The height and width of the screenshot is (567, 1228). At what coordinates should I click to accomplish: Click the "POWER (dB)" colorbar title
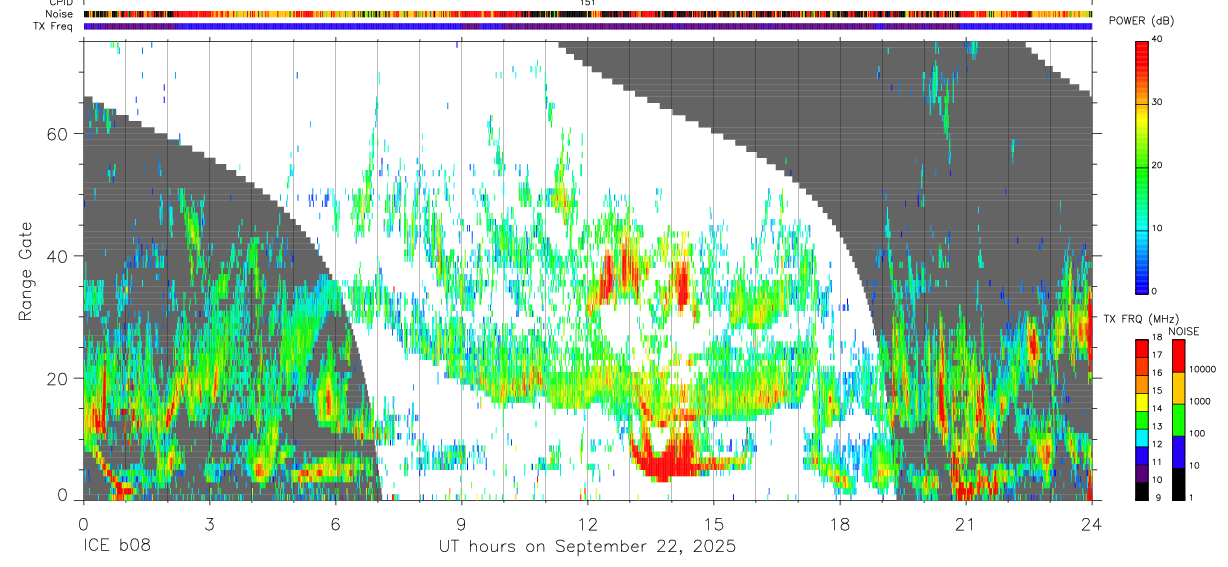pyautogui.click(x=1141, y=21)
